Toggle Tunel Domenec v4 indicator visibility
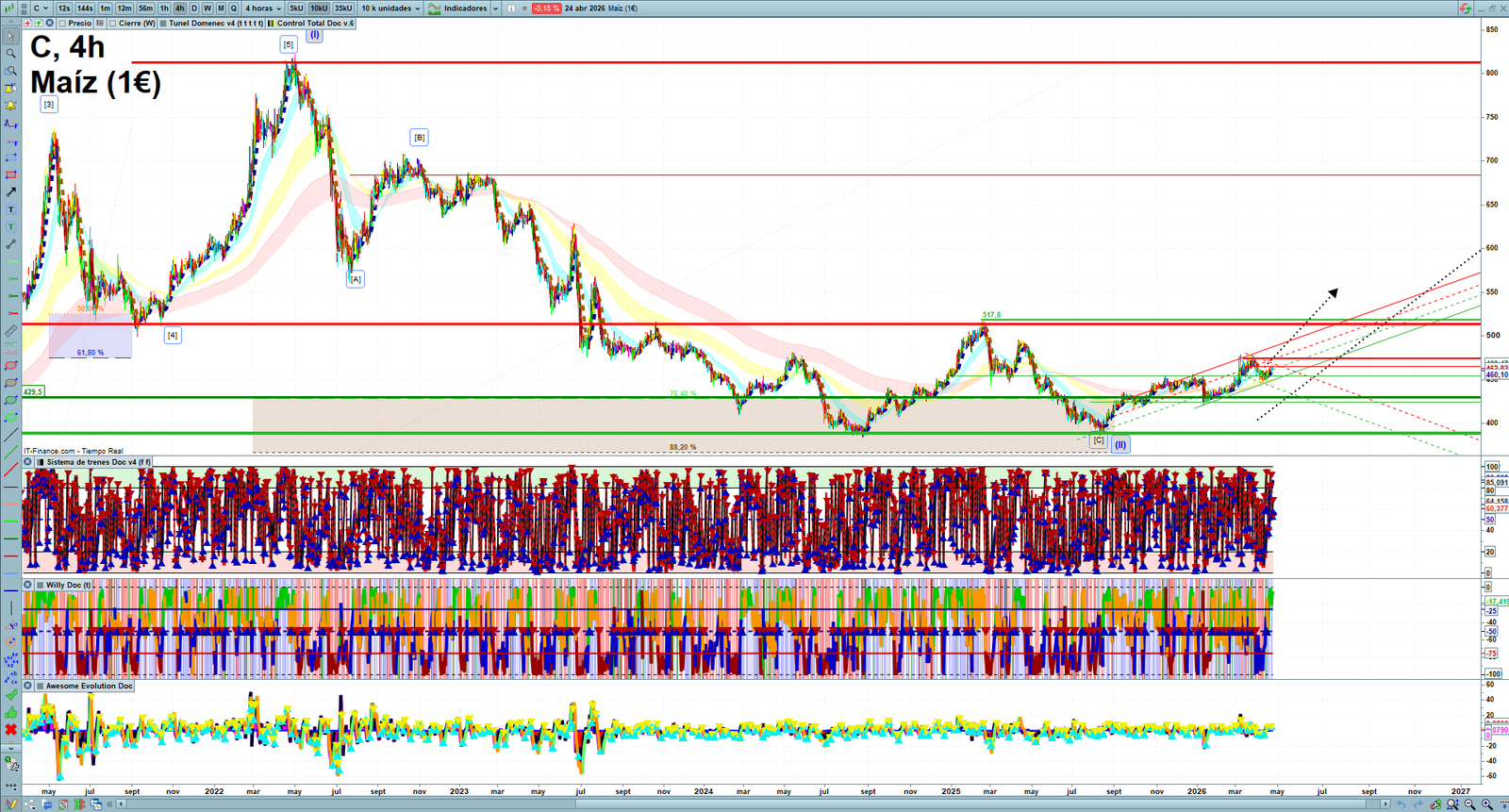This screenshot has height=812, width=1509. 163,24
